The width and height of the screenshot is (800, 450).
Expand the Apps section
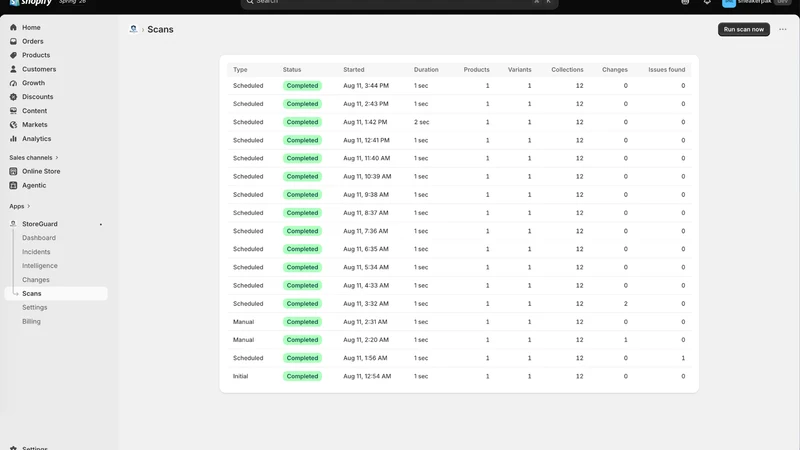coord(19,206)
